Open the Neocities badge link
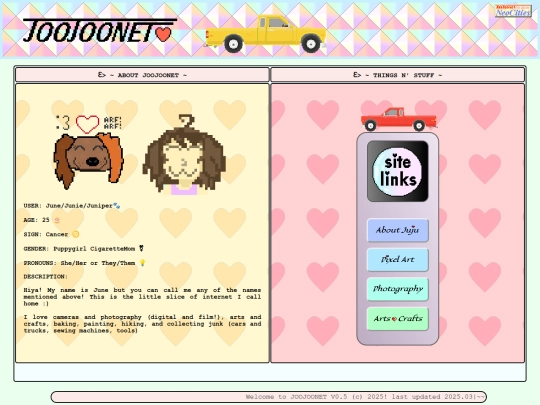This screenshot has width=540, height=405. (x=513, y=11)
